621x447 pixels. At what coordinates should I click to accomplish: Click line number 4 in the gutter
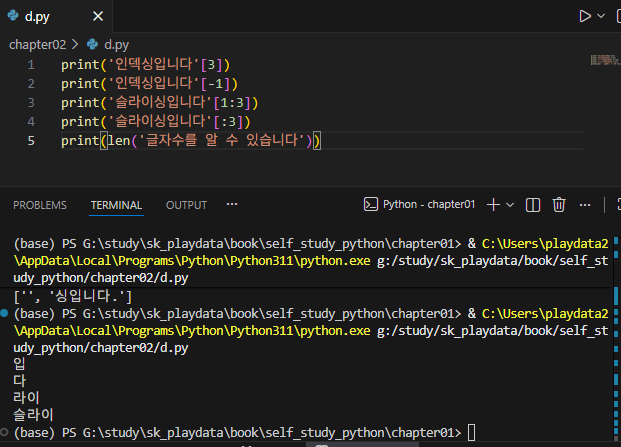click(31, 122)
